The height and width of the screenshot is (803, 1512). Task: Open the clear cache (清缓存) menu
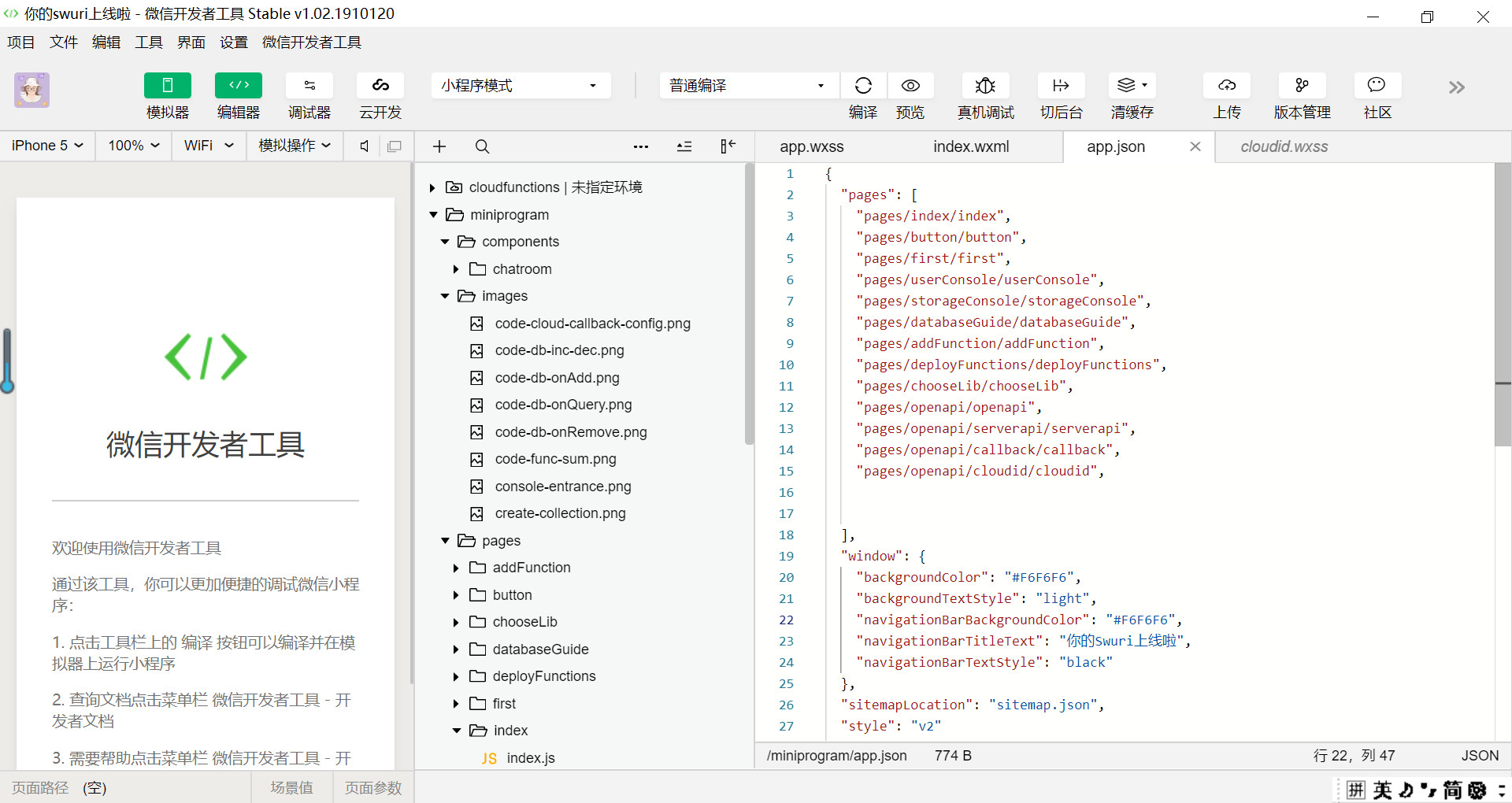pyautogui.click(x=1132, y=86)
